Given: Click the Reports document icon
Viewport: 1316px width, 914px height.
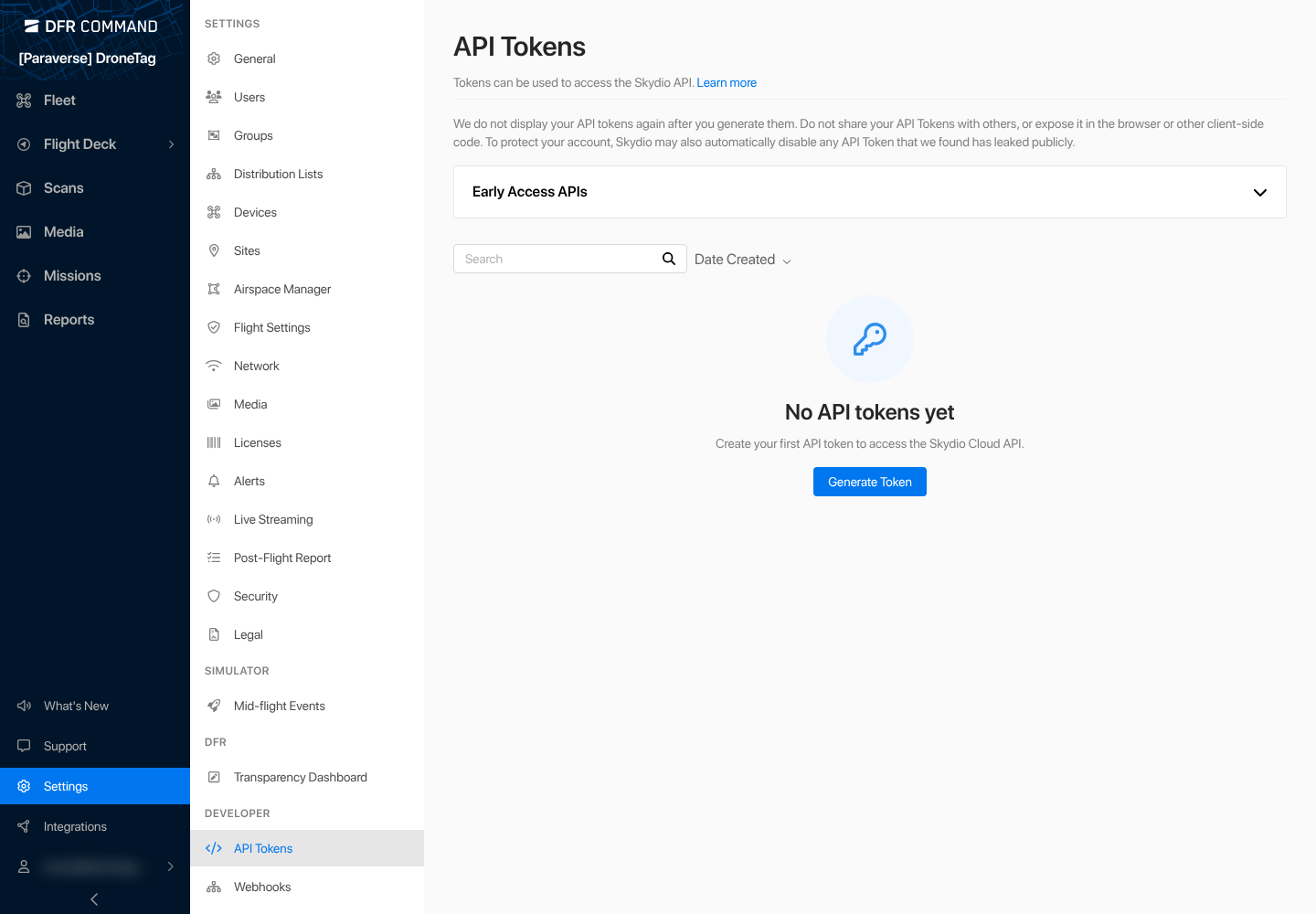Looking at the screenshot, I should click(24, 320).
